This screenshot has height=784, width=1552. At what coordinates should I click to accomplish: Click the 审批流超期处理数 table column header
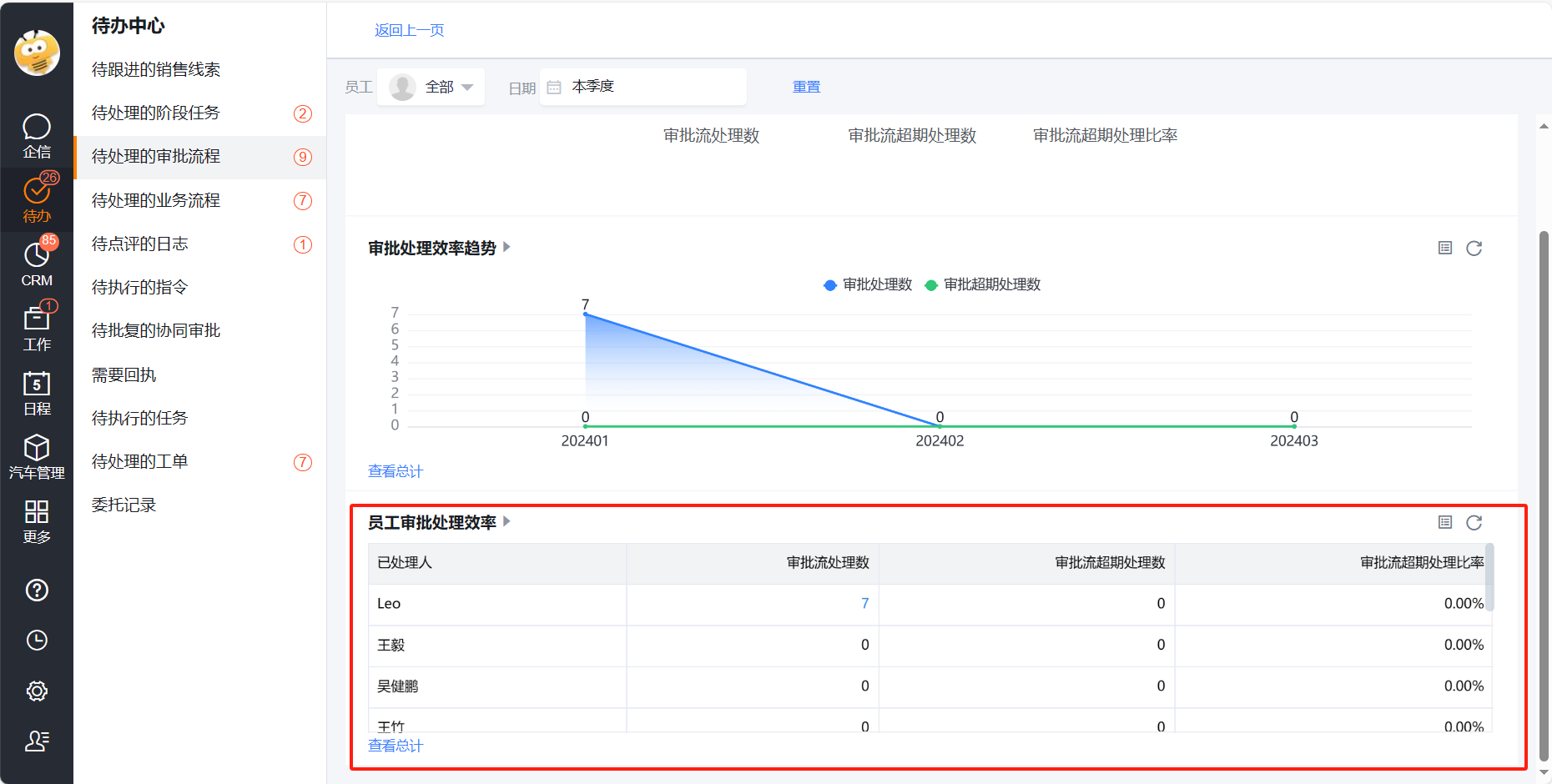point(1026,563)
